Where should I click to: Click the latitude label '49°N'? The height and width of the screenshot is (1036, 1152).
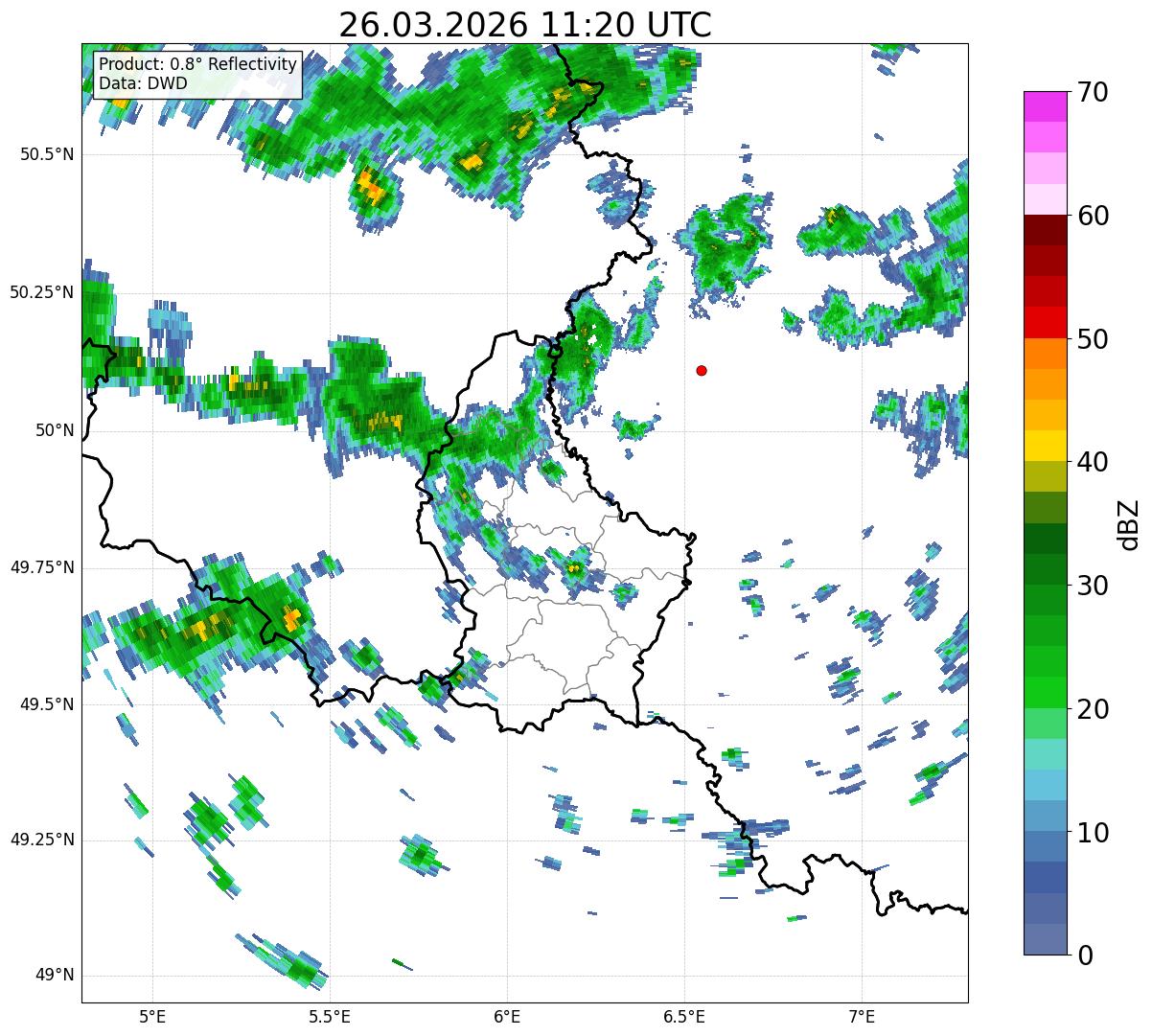pyautogui.click(x=55, y=976)
